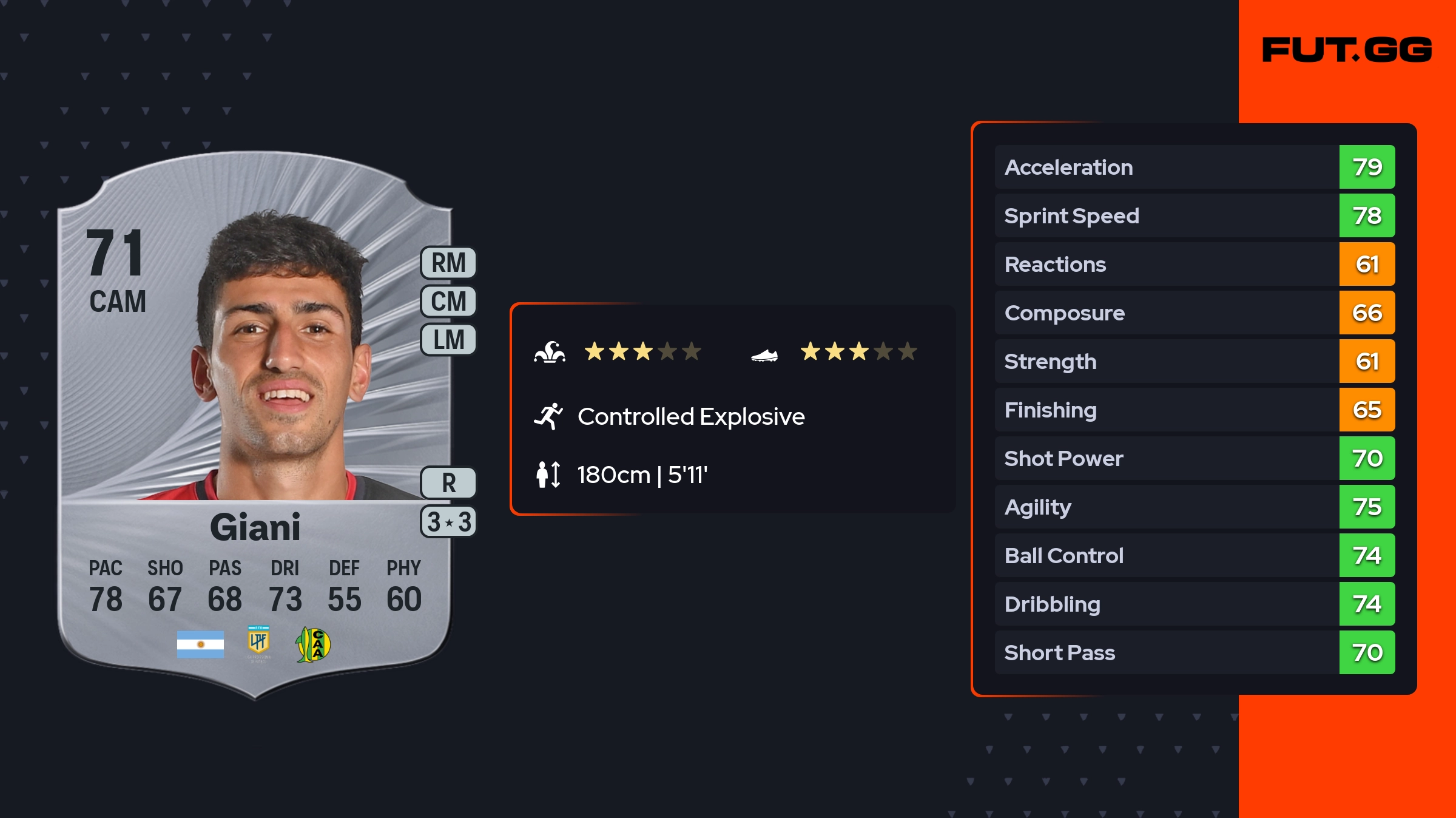Click the Argentina flag icon
Screen dimensions: 1456x818
200,644
